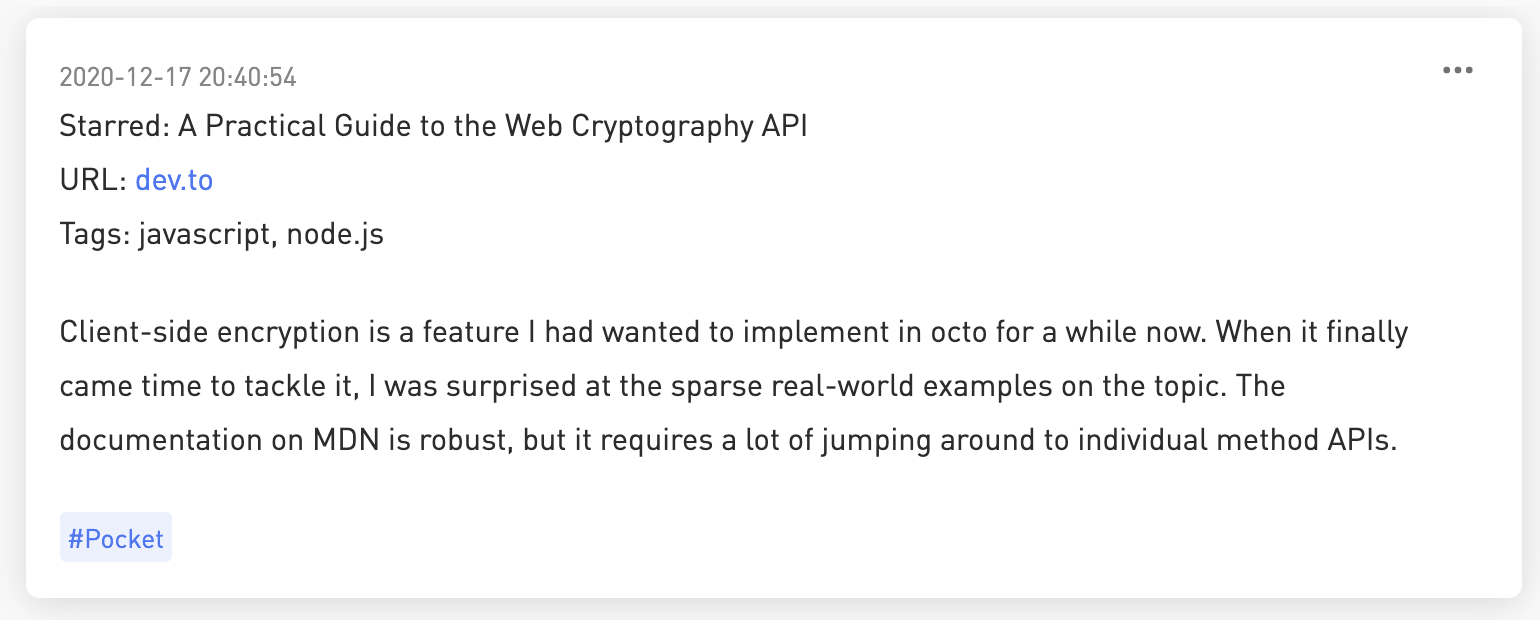1540x620 pixels.
Task: Click the 2020-12-17 20:40:54 timestamp
Action: [x=178, y=77]
